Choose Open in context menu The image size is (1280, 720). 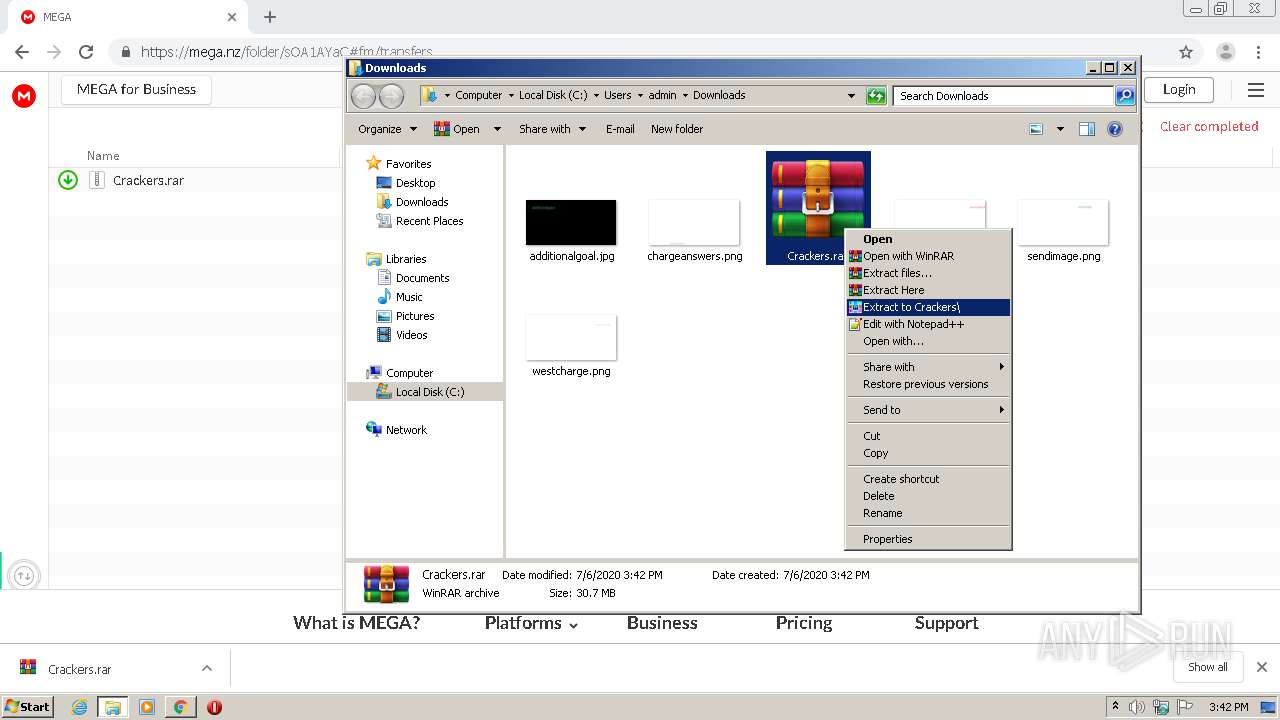pos(928,239)
